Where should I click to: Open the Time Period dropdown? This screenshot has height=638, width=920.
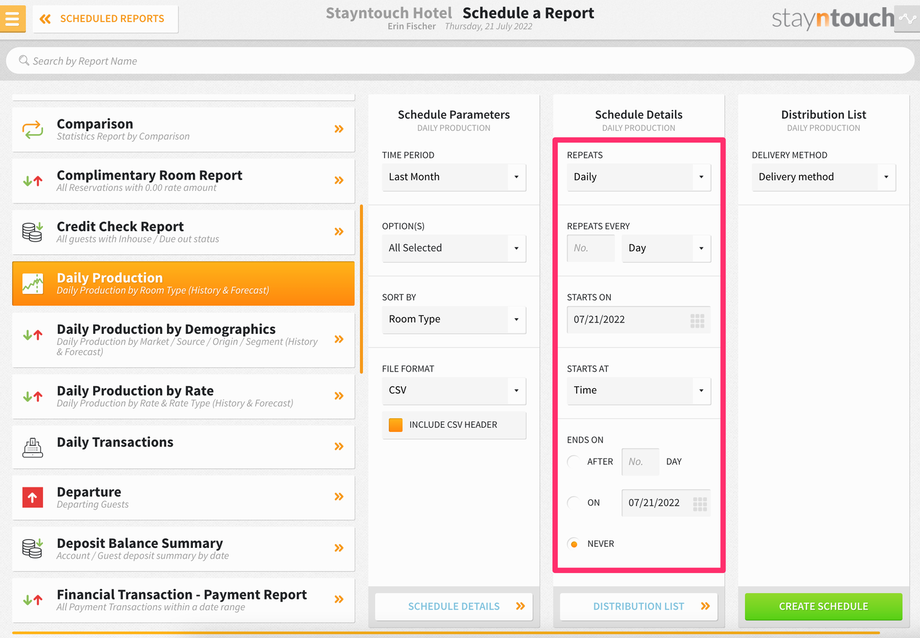[x=454, y=177]
